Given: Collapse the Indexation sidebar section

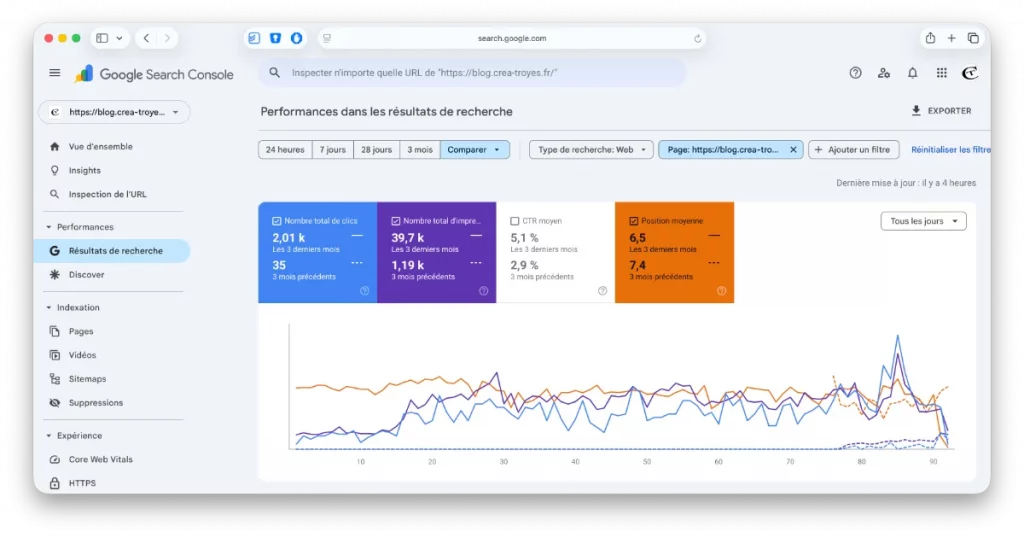Looking at the screenshot, I should tap(49, 307).
